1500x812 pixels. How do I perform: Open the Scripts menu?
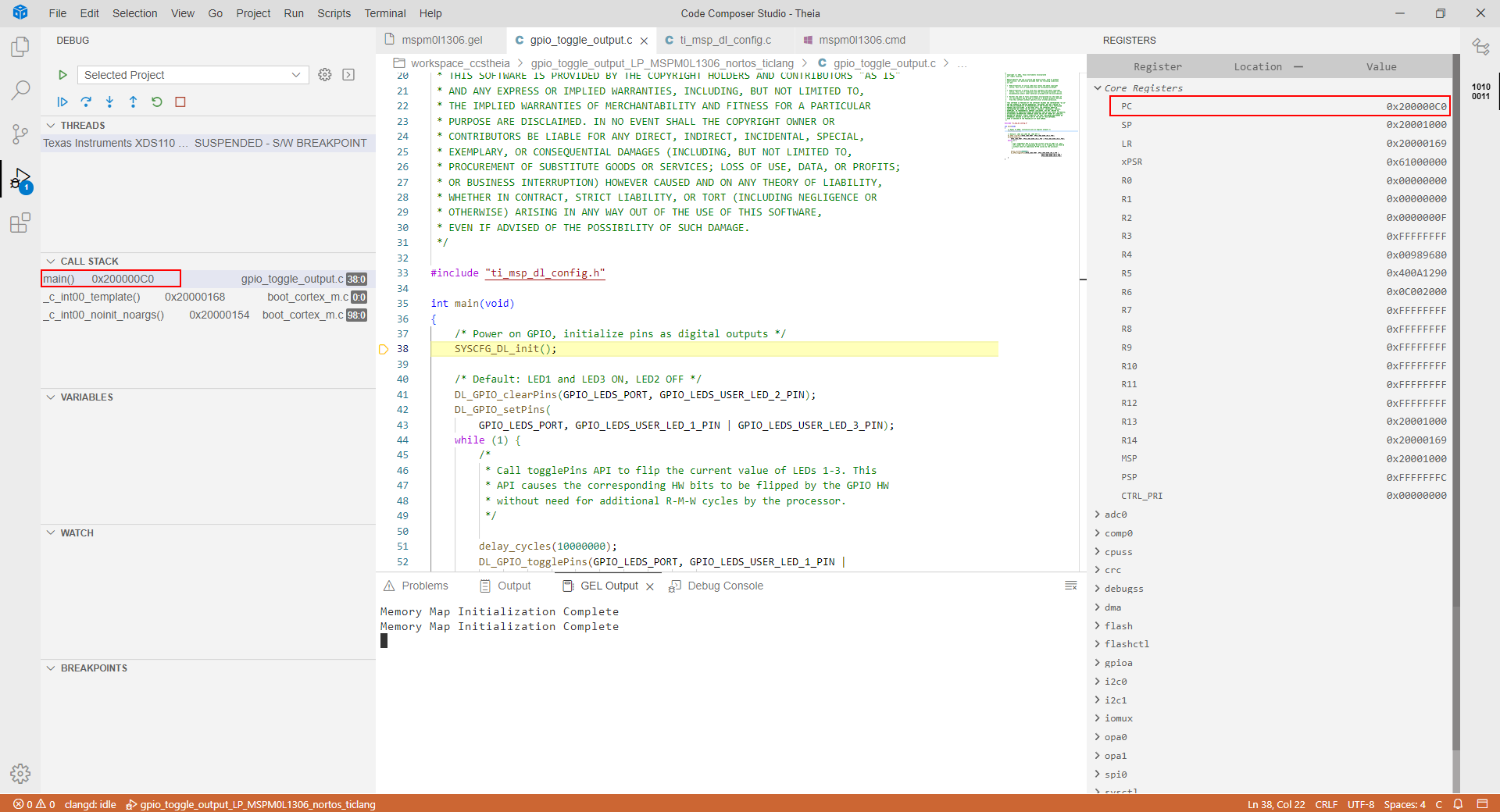coord(334,13)
